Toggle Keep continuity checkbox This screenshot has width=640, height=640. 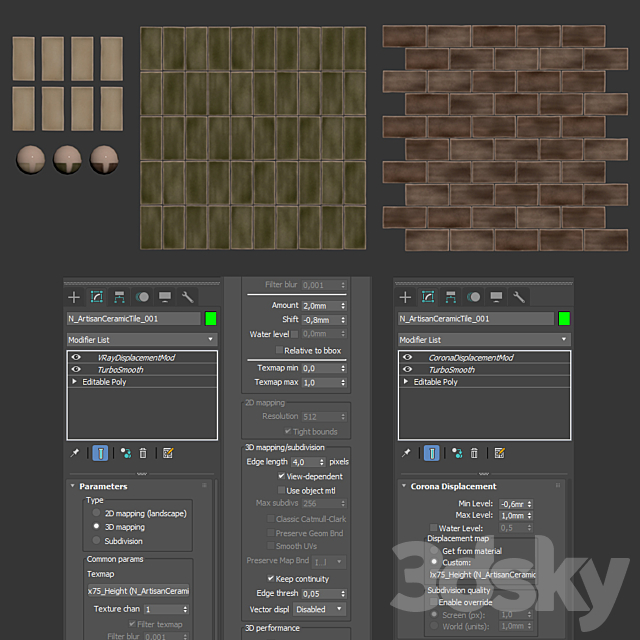click(x=271, y=578)
